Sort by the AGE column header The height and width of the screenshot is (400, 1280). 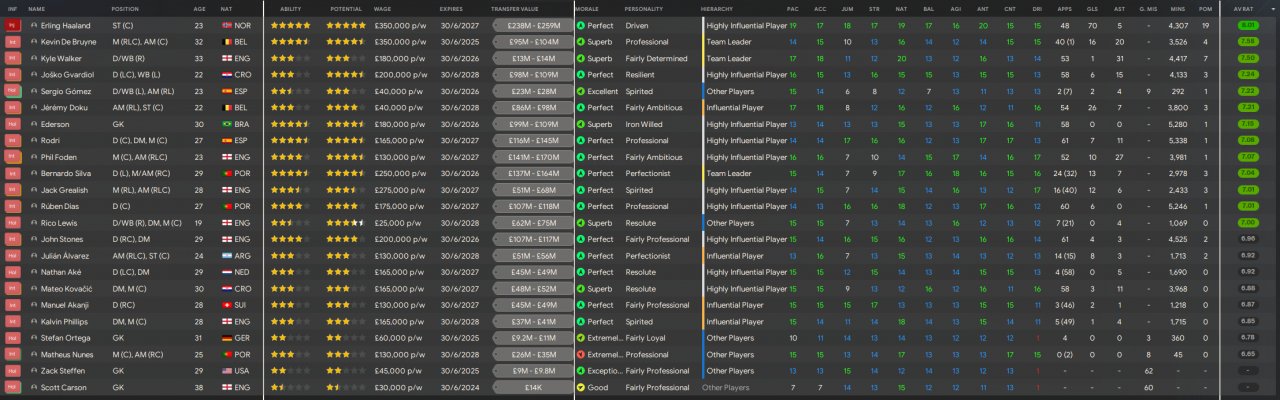tap(200, 8)
